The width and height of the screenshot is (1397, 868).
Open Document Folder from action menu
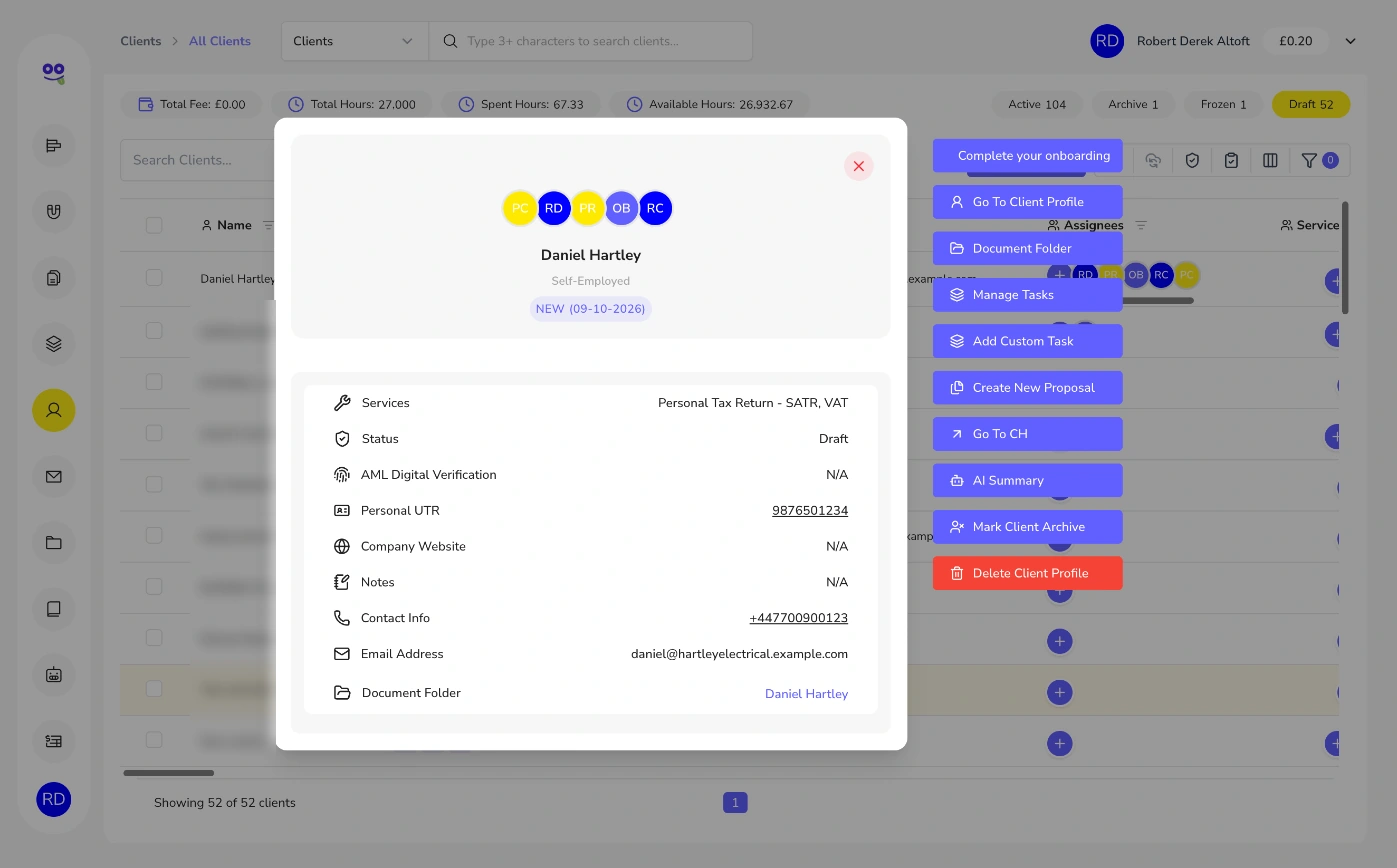[1027, 248]
